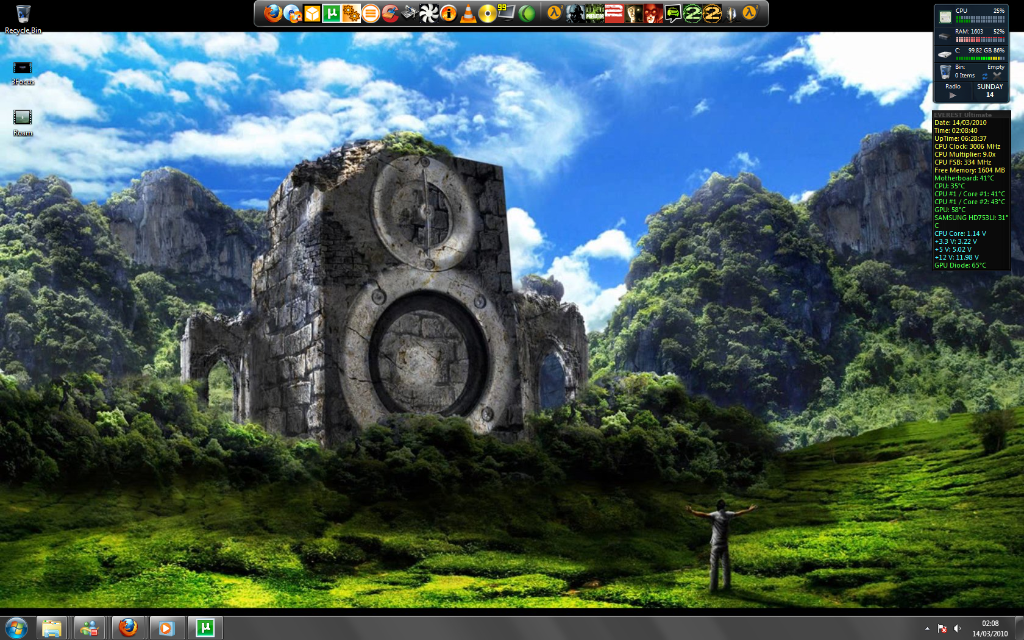Viewport: 1024px width, 640px height.
Task: Open Windows Media Player taskbar button
Action: [x=166, y=628]
